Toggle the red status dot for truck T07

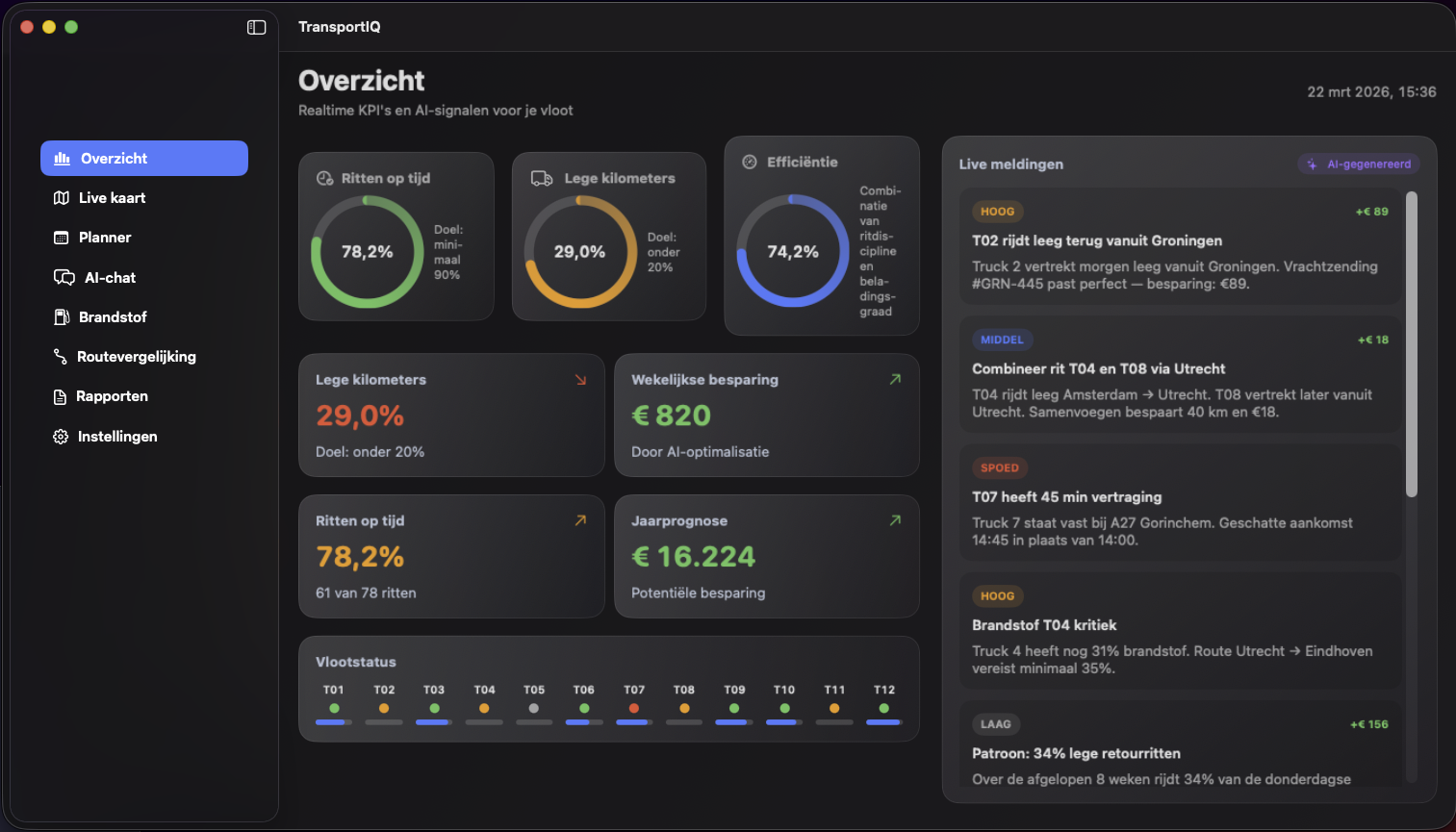(633, 707)
